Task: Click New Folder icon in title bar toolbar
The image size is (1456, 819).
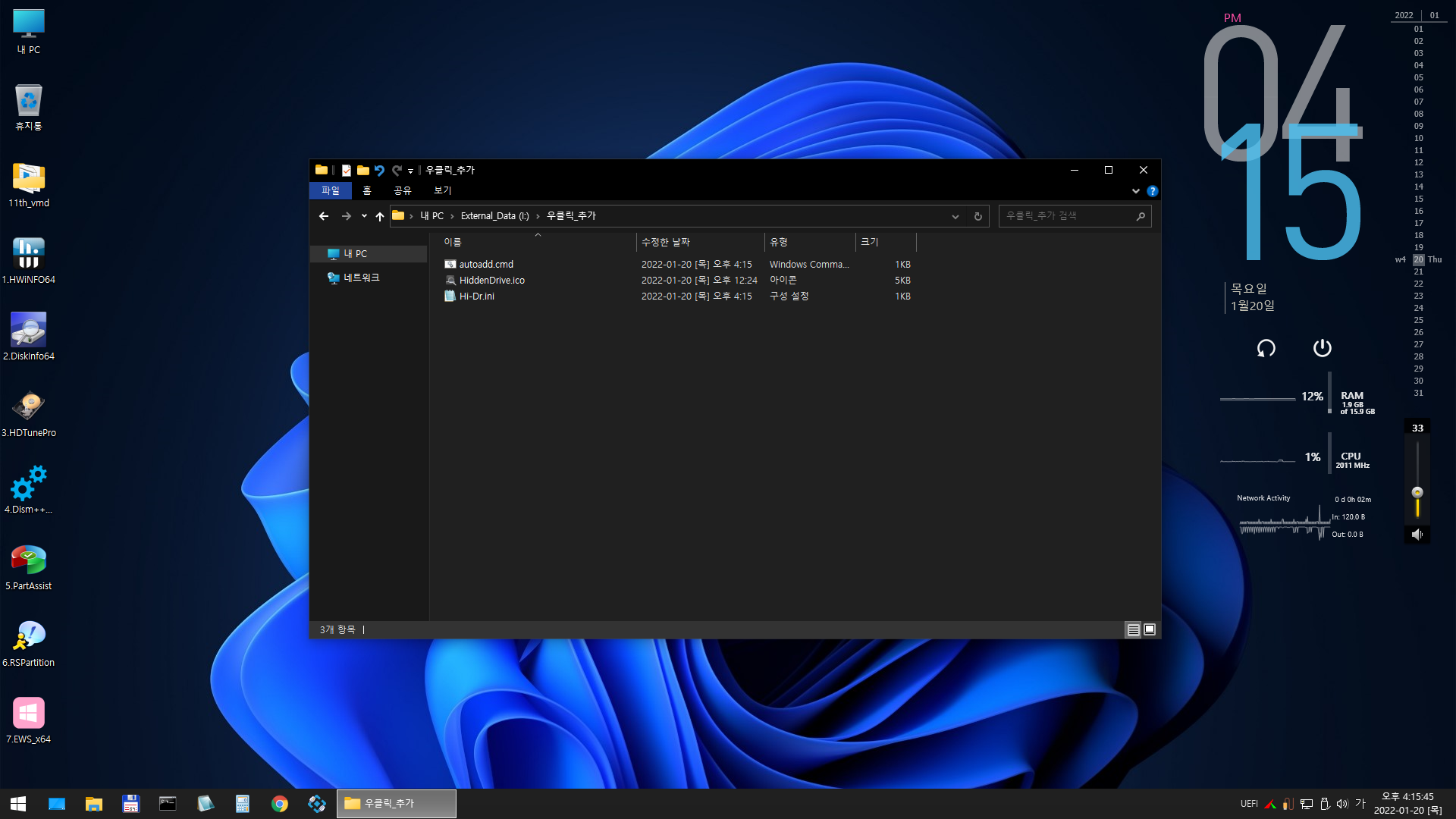Action: point(363,171)
